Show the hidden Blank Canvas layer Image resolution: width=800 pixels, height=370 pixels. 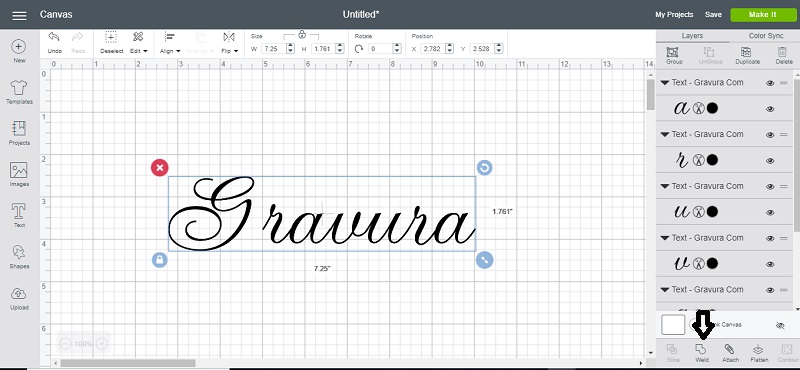point(780,326)
